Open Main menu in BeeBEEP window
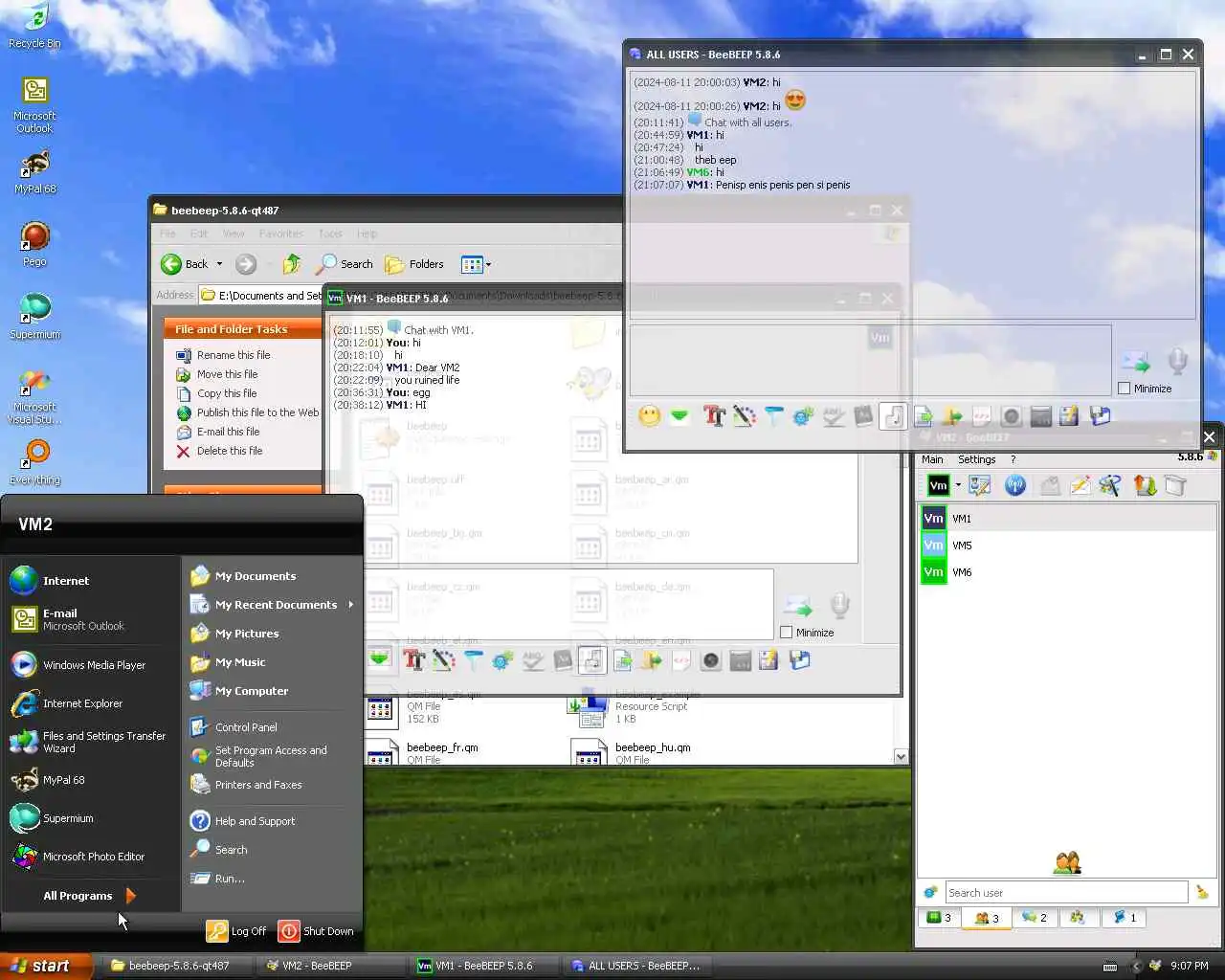The height and width of the screenshot is (980, 1225). click(932, 459)
